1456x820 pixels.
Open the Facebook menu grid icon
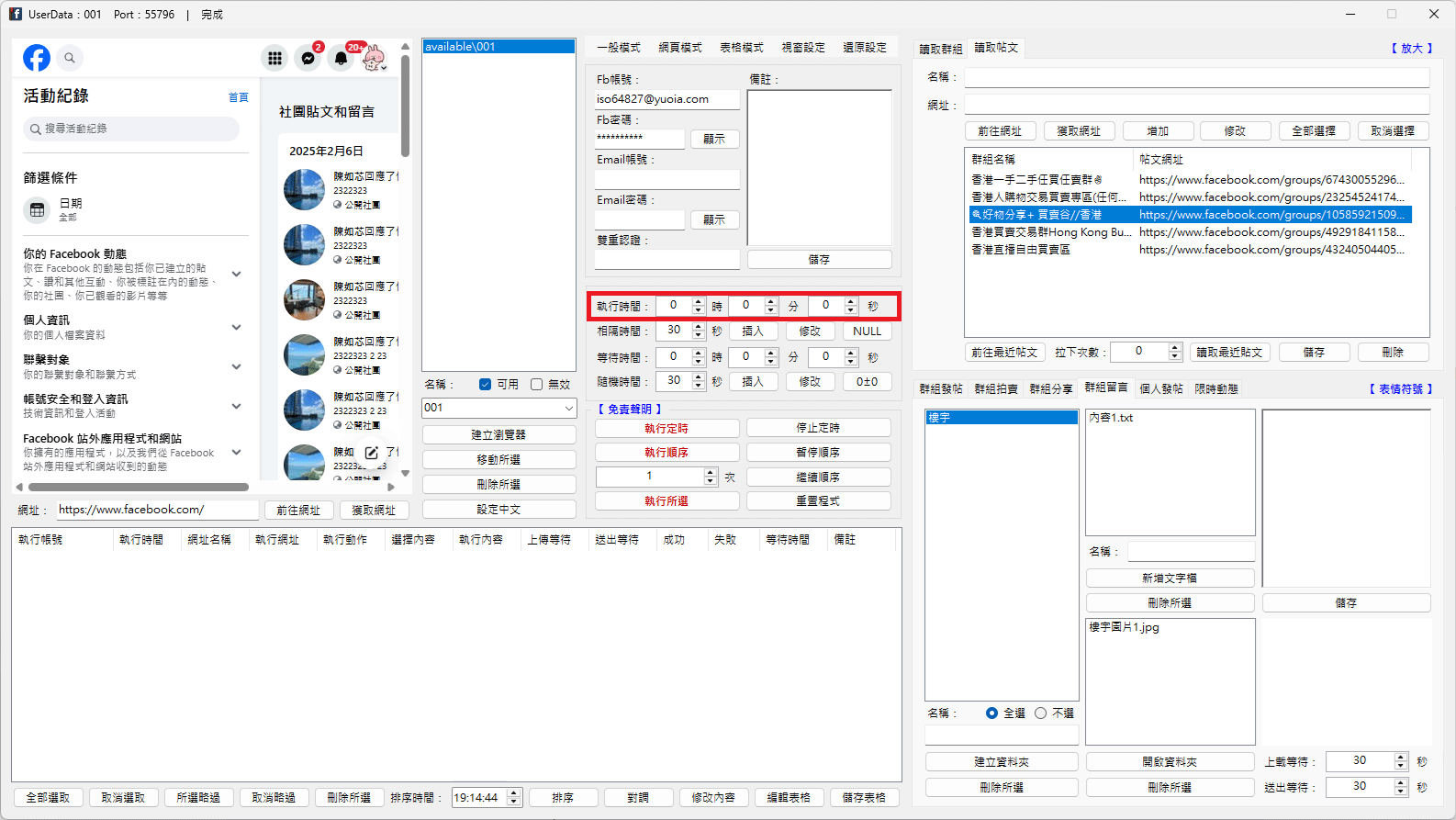pos(274,58)
